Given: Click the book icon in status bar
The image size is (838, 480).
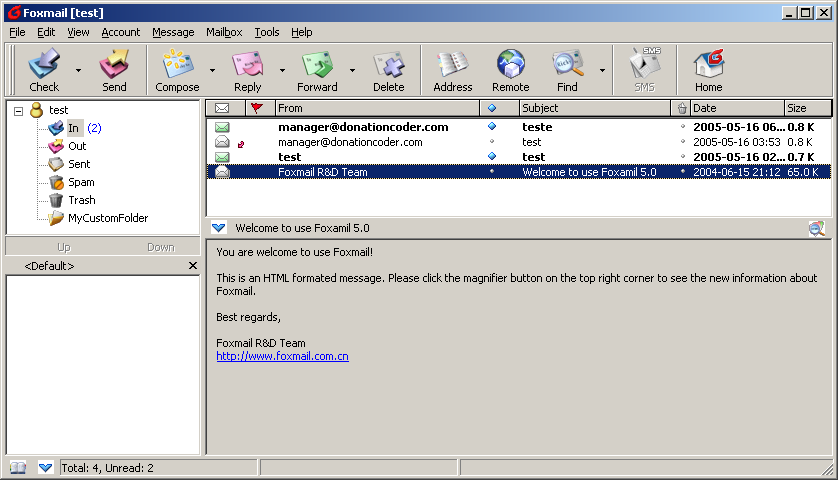Looking at the screenshot, I should pyautogui.click(x=18, y=468).
